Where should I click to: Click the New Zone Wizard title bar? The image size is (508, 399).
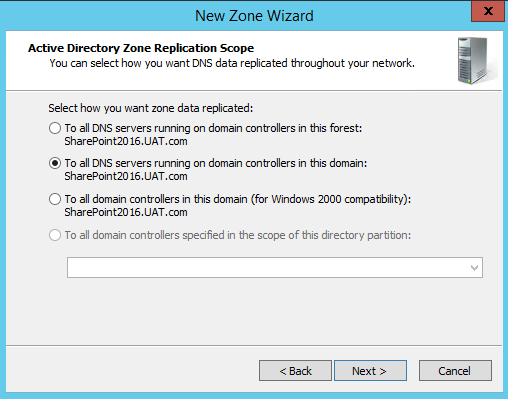[254, 16]
